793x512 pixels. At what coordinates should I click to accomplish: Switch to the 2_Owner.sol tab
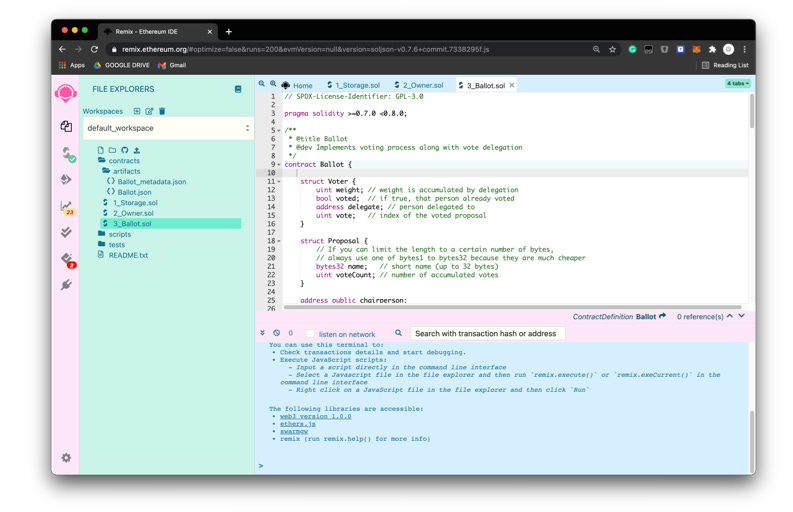point(419,86)
